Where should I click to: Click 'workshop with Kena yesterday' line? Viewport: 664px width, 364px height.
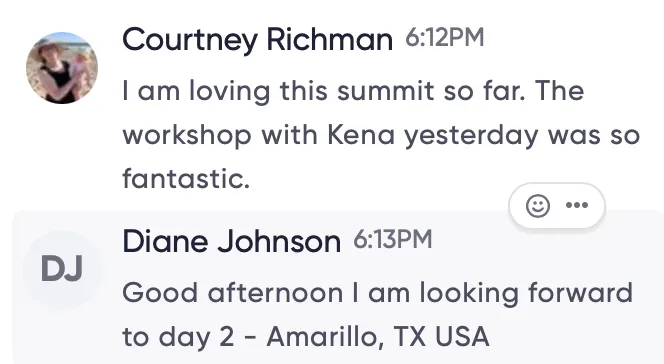click(x=330, y=135)
